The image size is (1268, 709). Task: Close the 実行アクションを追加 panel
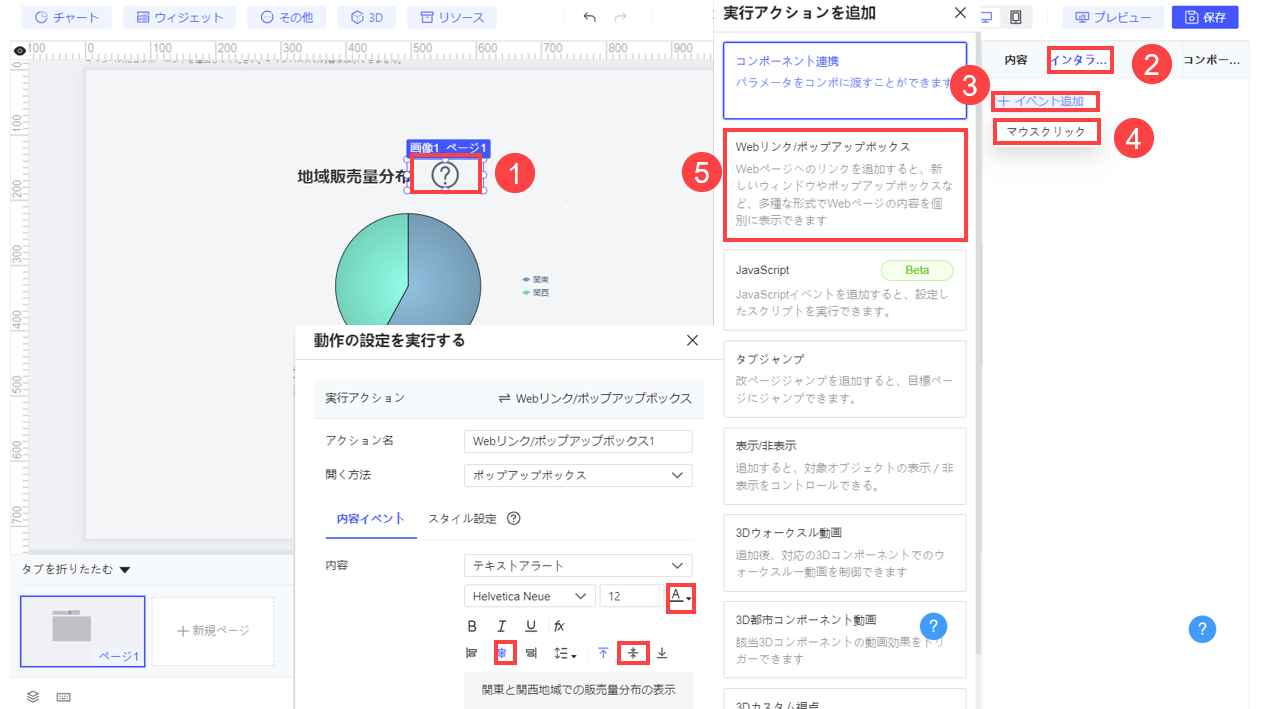tap(960, 13)
